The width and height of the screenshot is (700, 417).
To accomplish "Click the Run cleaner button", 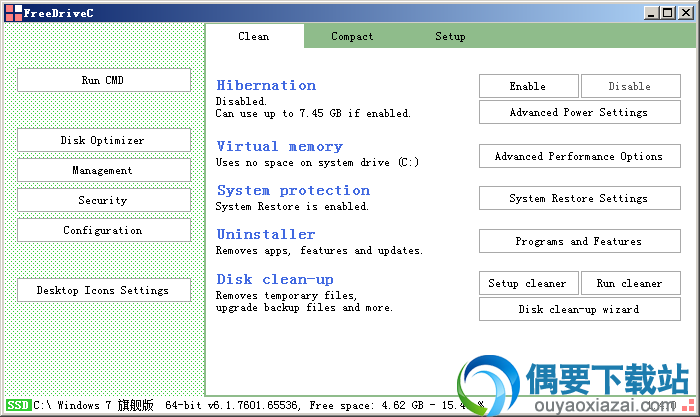I will (630, 283).
